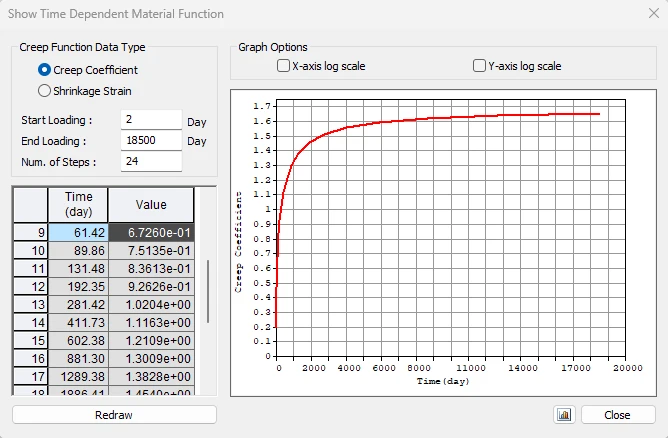Click row header number 12
668x438 pixels.
pos(31,286)
